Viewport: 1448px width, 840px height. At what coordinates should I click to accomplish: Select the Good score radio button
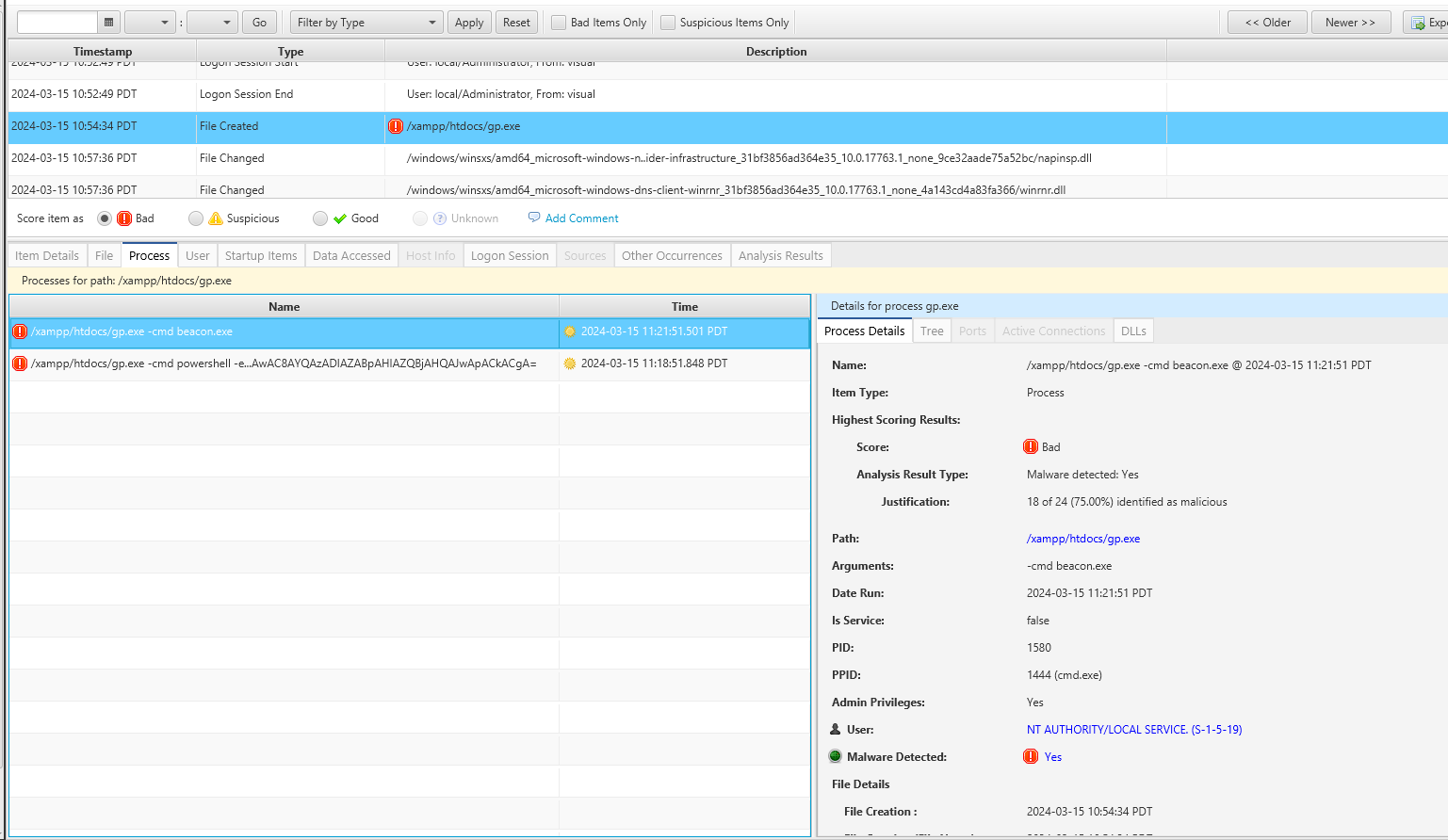point(320,218)
